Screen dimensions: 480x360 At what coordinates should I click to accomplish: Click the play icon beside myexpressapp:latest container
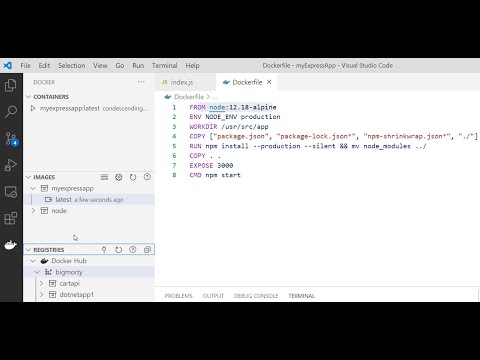33,108
